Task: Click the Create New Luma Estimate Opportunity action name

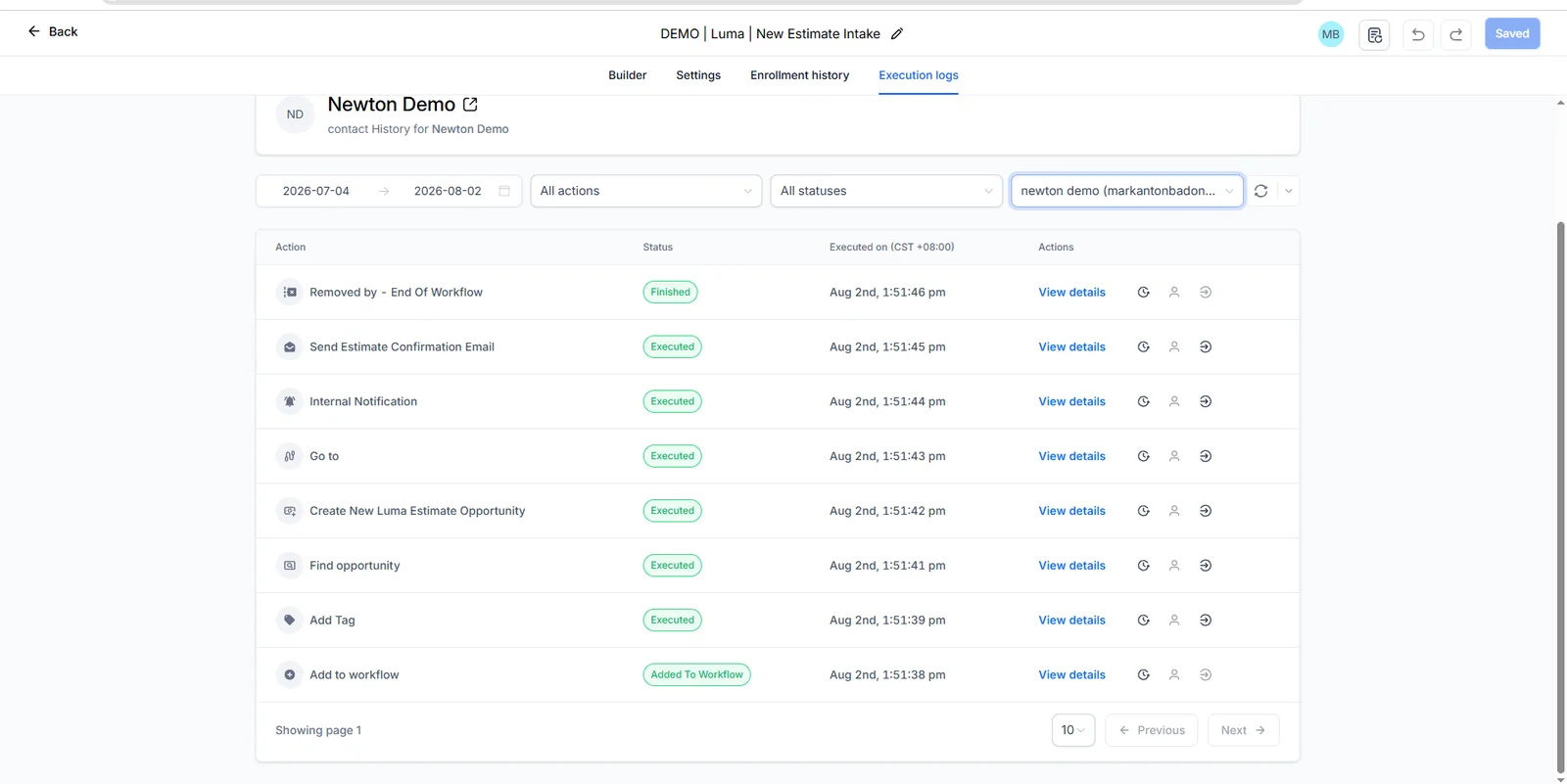Action: [x=417, y=511]
